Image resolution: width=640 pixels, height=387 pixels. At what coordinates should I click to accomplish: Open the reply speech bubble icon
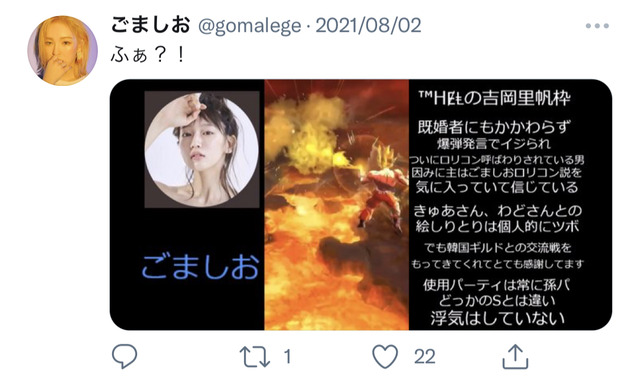(124, 356)
